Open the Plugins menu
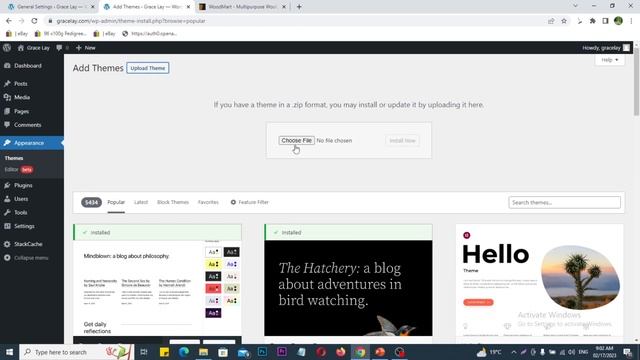Image resolution: width=640 pixels, height=360 pixels. (x=23, y=185)
